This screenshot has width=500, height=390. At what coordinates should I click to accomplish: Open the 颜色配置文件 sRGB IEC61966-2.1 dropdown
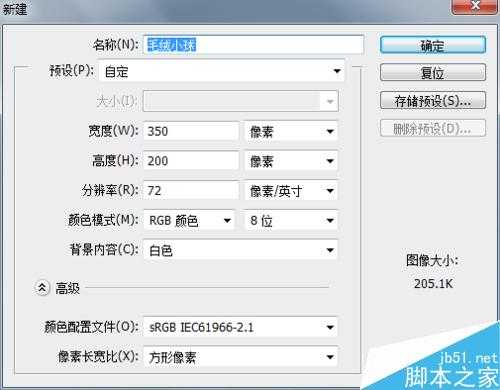tap(240, 327)
